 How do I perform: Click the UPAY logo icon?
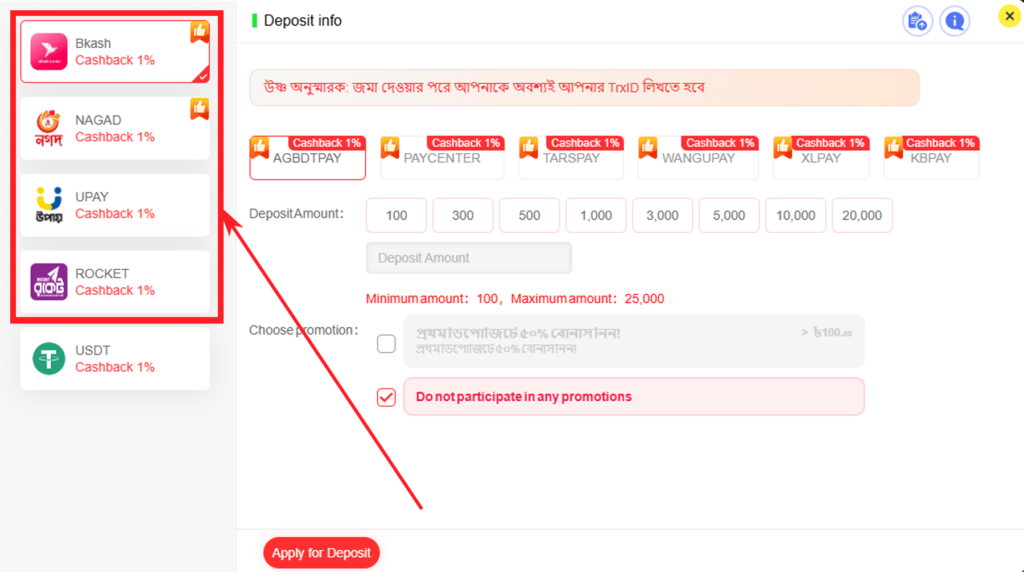[x=49, y=206]
